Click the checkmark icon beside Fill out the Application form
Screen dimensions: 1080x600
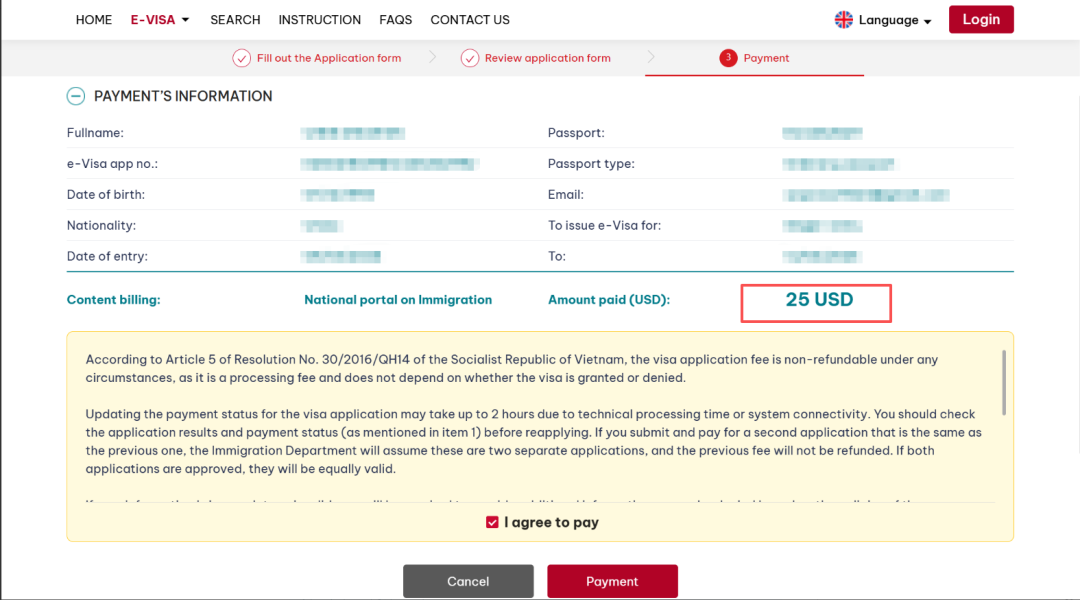pos(241,58)
